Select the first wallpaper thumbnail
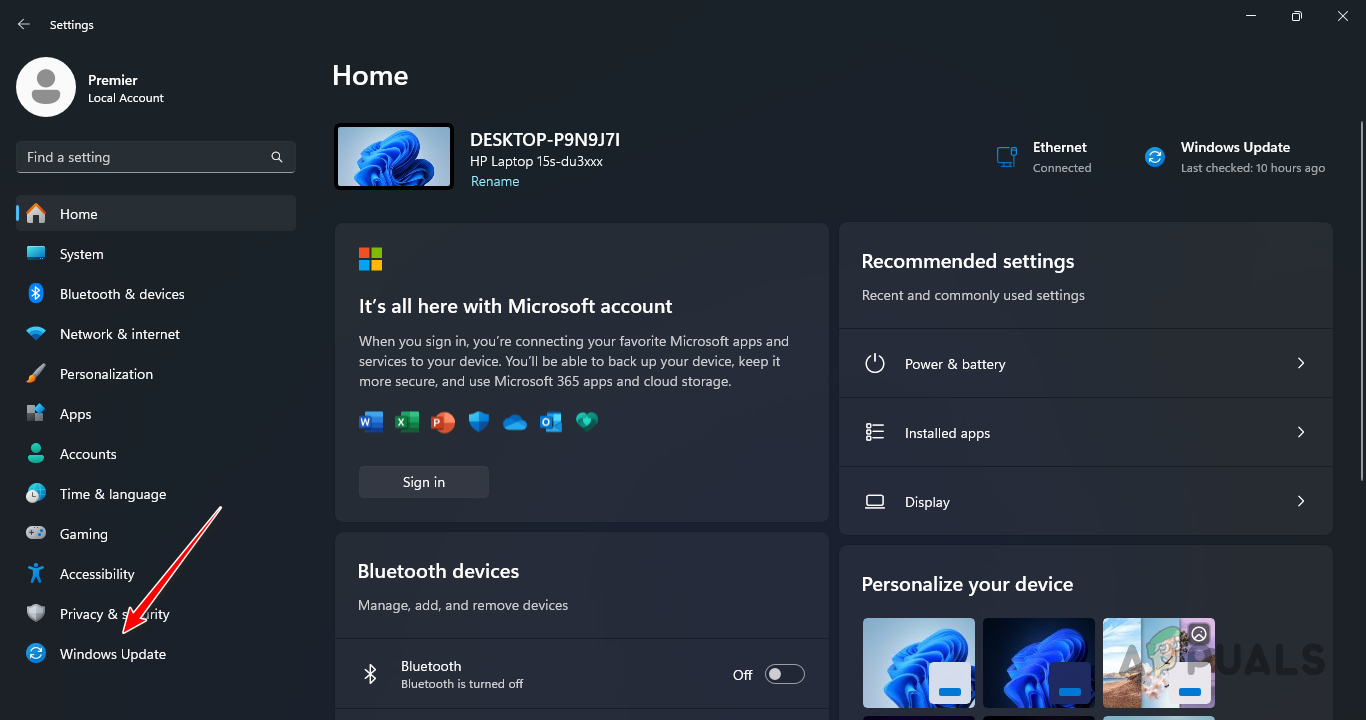This screenshot has height=720, width=1366. tap(918, 662)
